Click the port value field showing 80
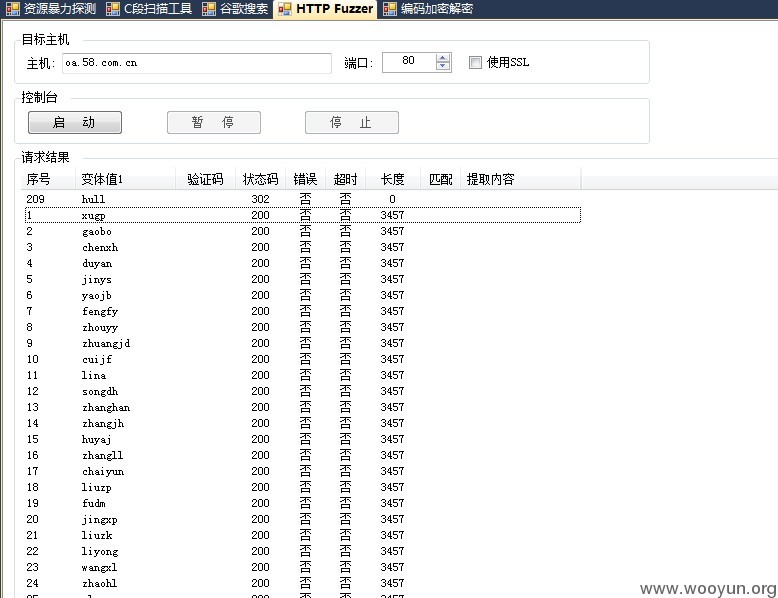 click(x=409, y=62)
